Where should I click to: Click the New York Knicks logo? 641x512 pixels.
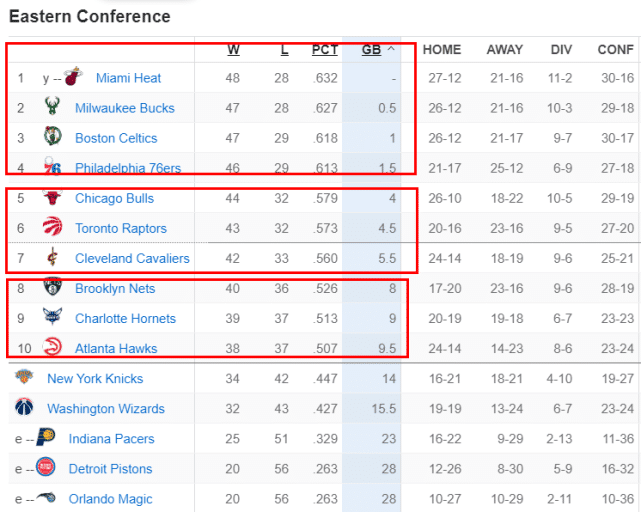(x=24, y=378)
